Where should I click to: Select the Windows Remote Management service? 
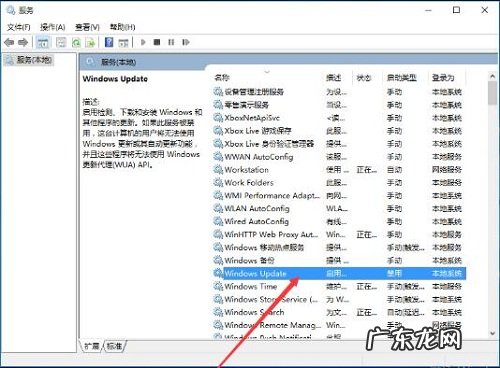(x=273, y=325)
